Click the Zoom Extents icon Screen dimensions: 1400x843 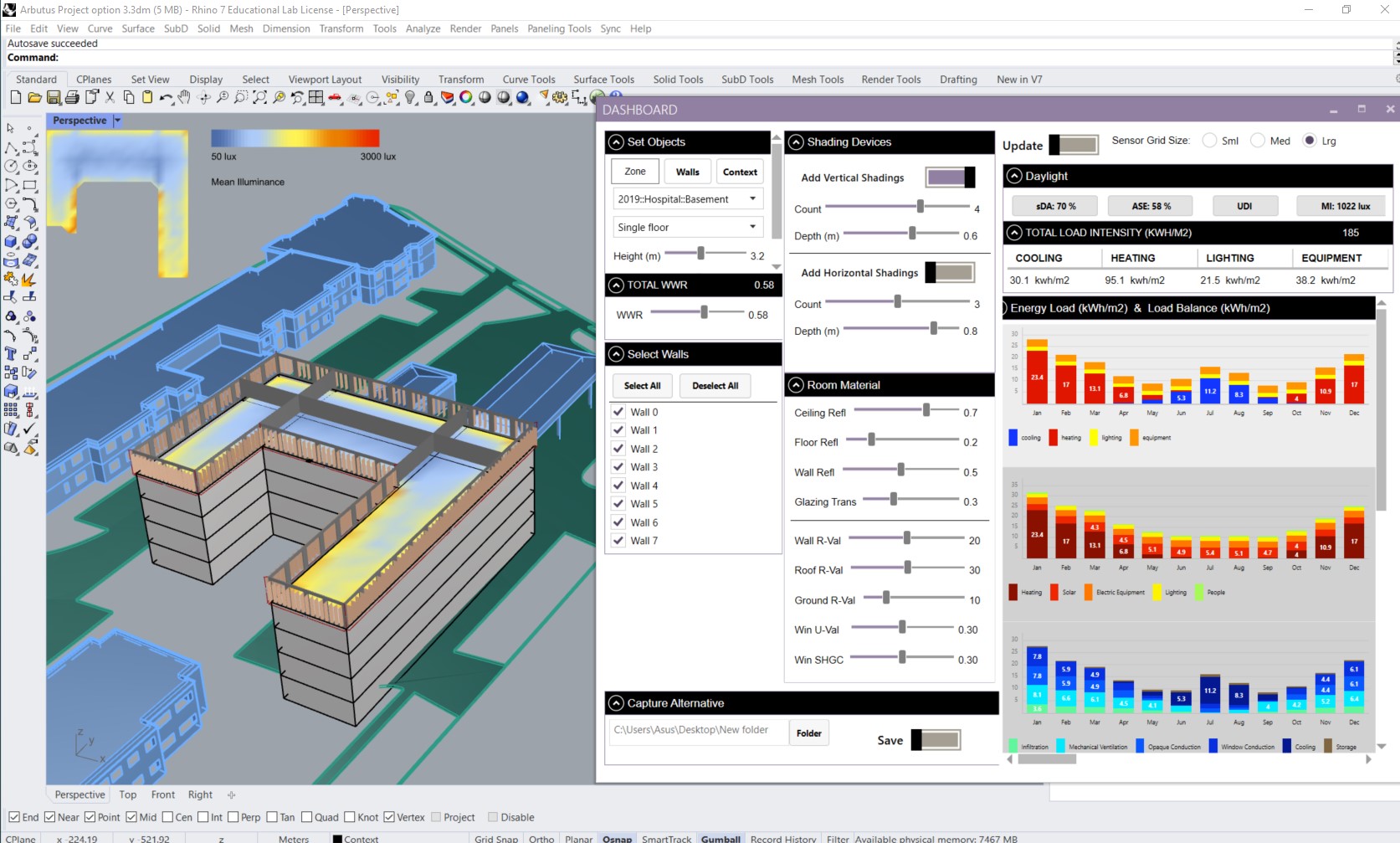tap(260, 98)
